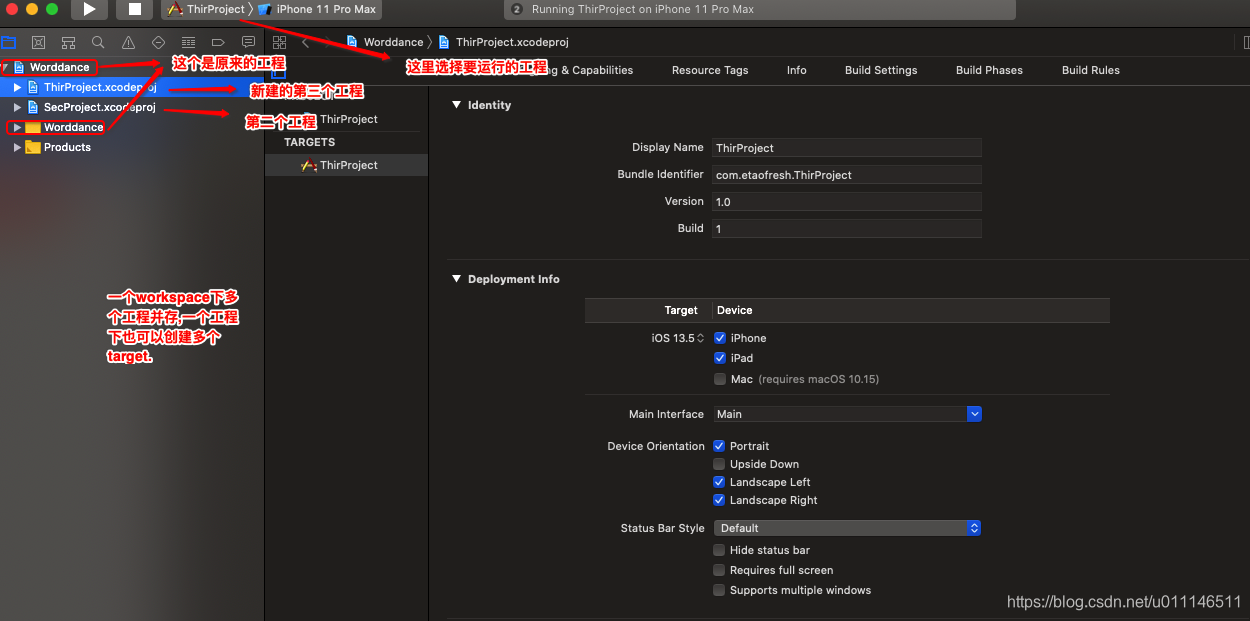Click the Build number field
Image resolution: width=1250 pixels, height=621 pixels.
(847, 228)
